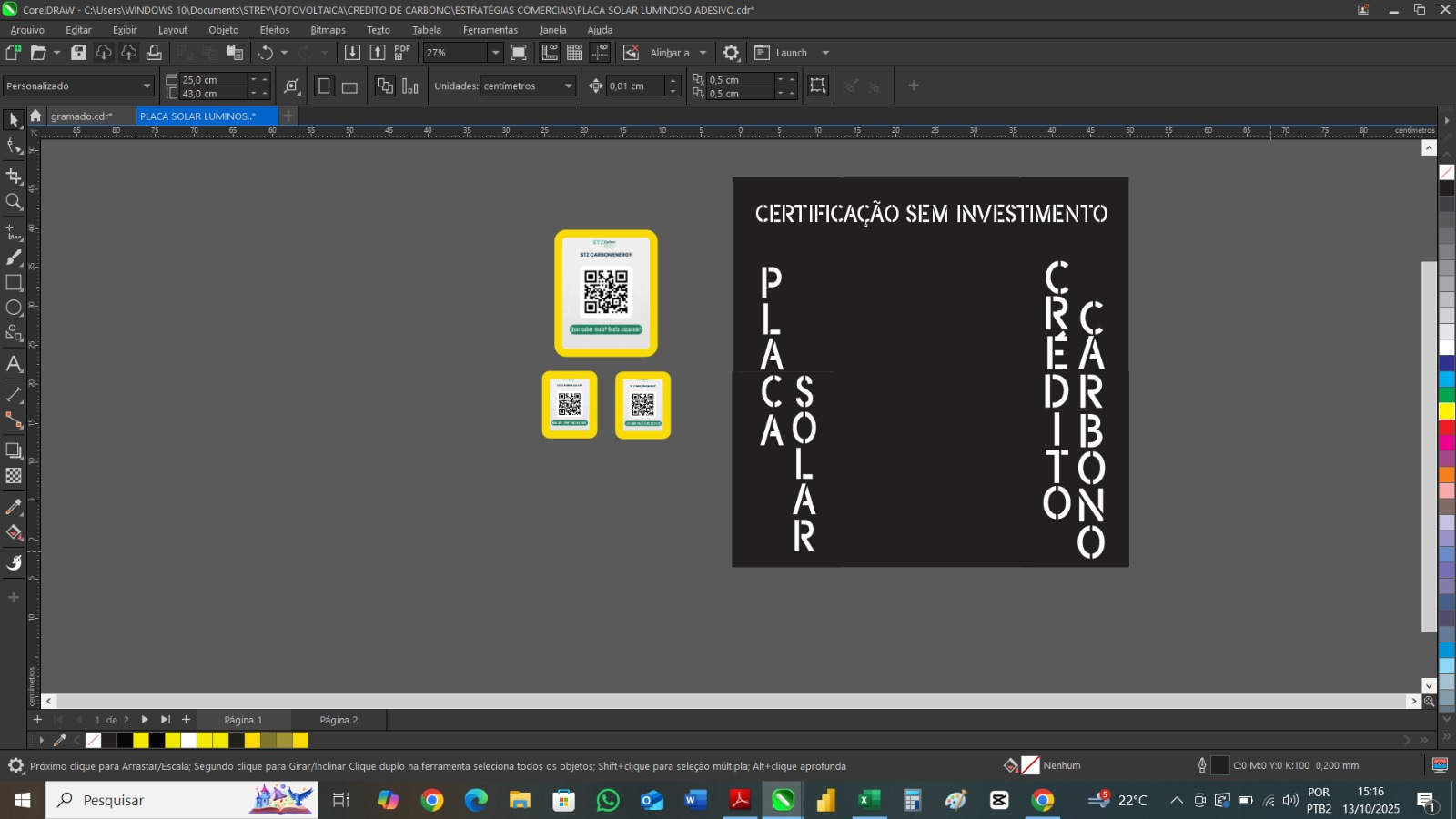The height and width of the screenshot is (819, 1456).
Task: Toggle landscape page orientation
Action: (x=349, y=87)
